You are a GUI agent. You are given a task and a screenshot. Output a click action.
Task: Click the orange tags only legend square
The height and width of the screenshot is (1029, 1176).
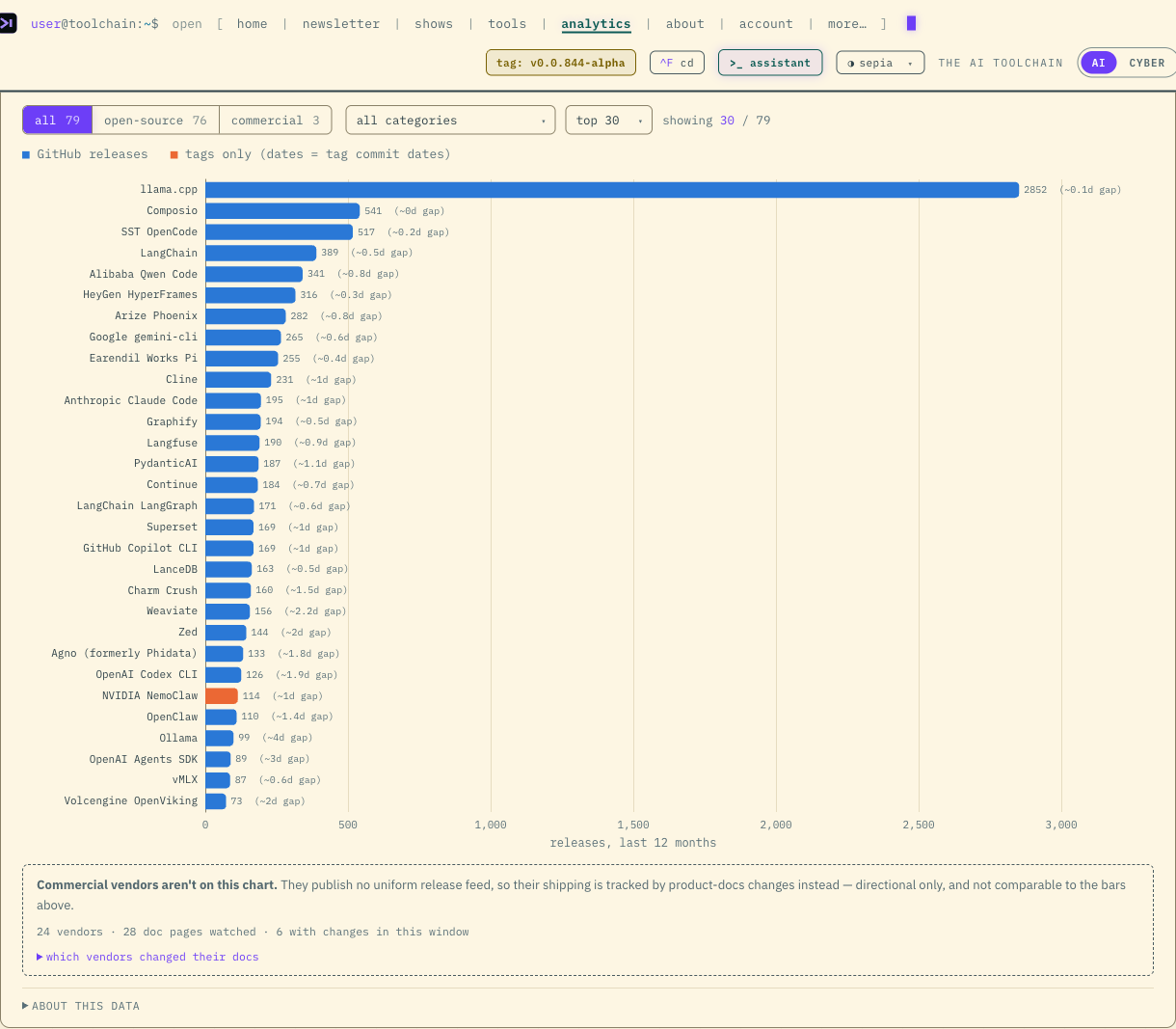(174, 154)
